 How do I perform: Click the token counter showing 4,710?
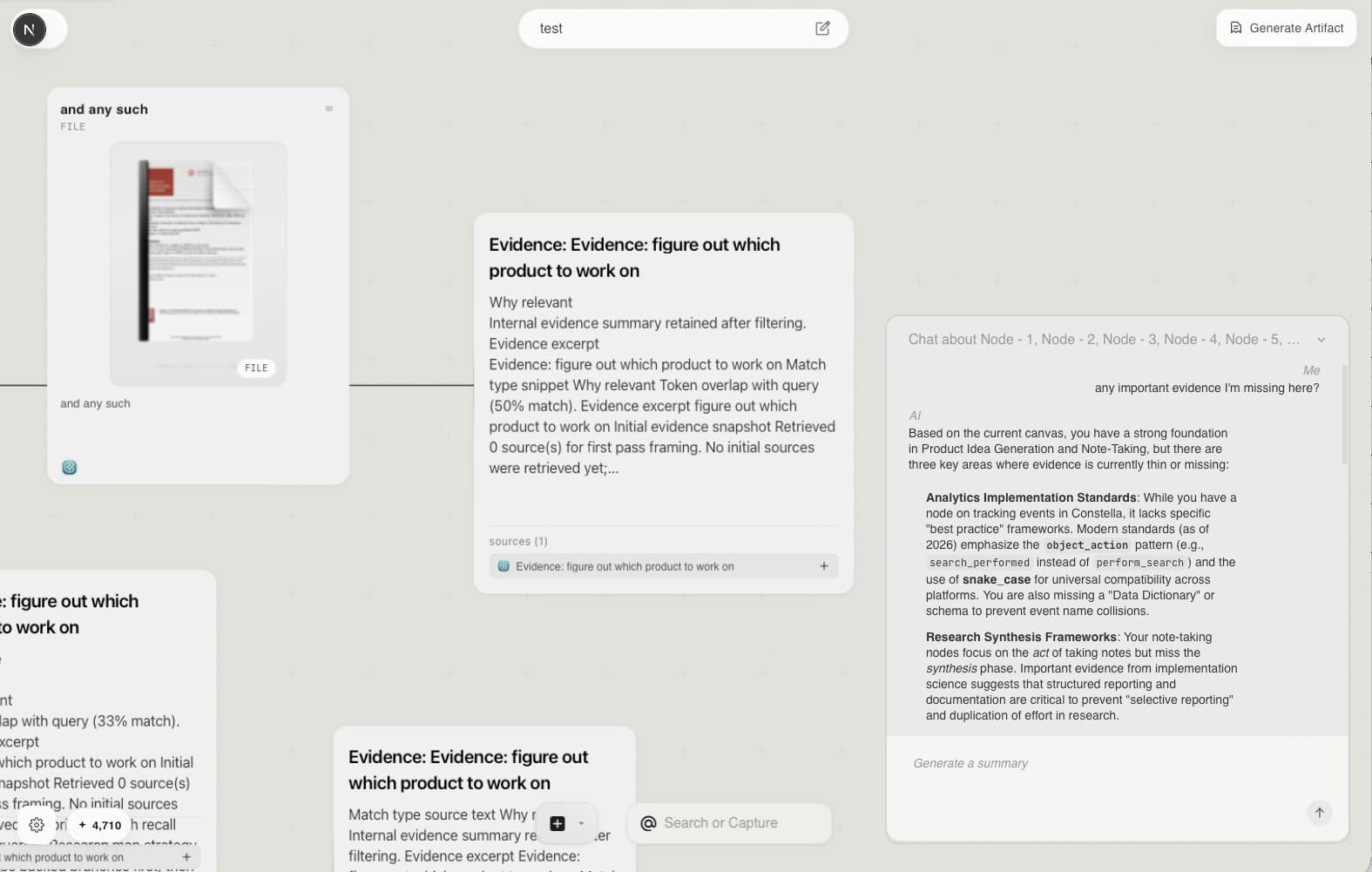[x=98, y=825]
